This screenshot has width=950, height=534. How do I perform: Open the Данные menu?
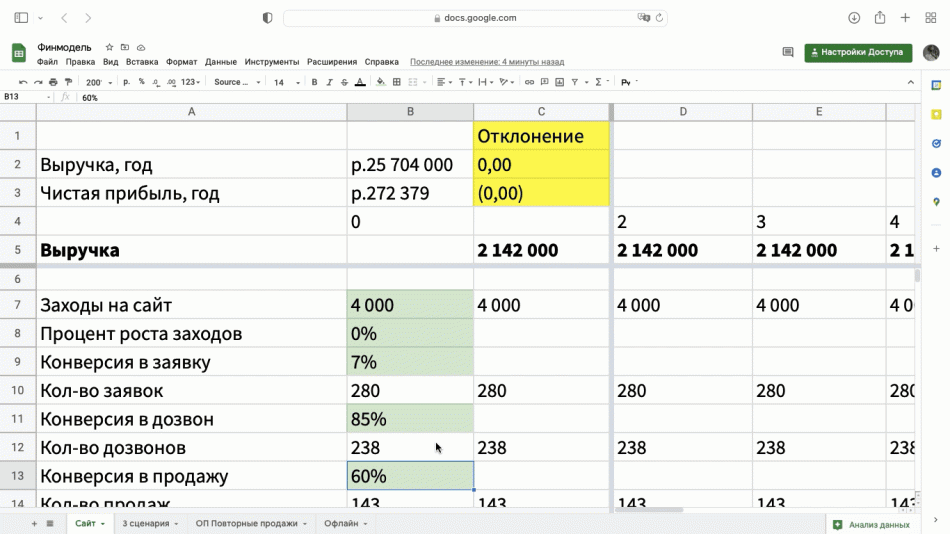(x=221, y=62)
